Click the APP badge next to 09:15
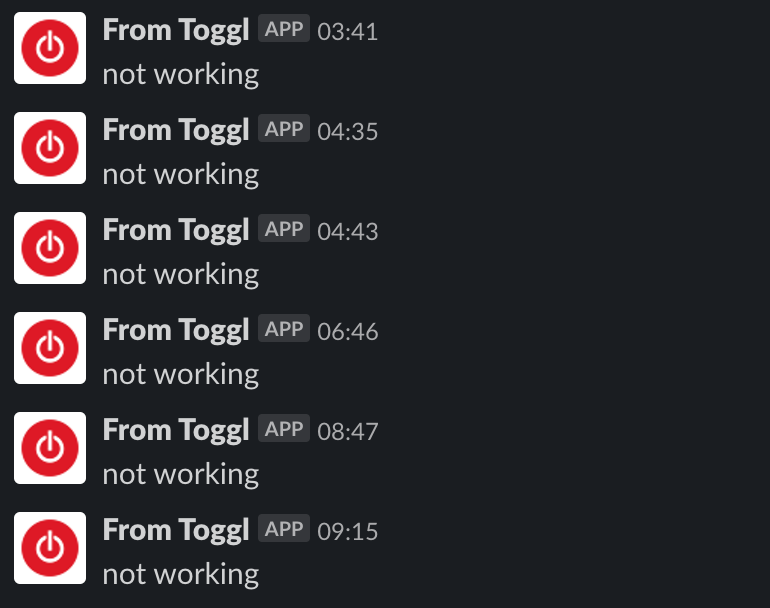 (x=284, y=529)
